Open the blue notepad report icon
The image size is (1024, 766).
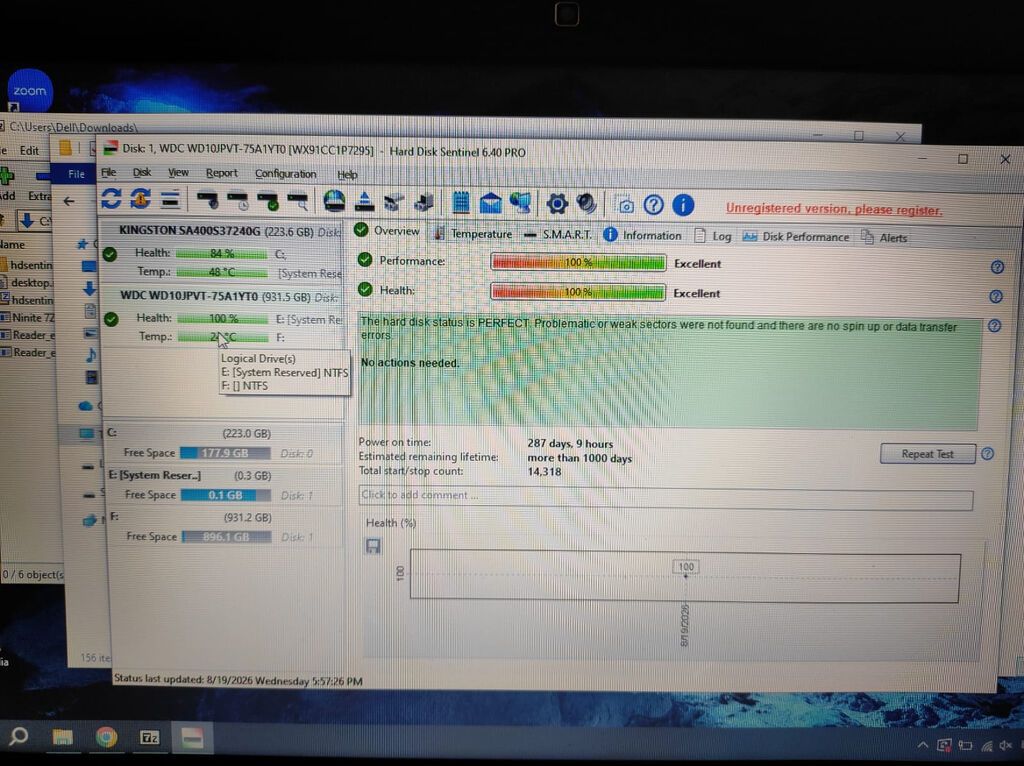pos(461,202)
